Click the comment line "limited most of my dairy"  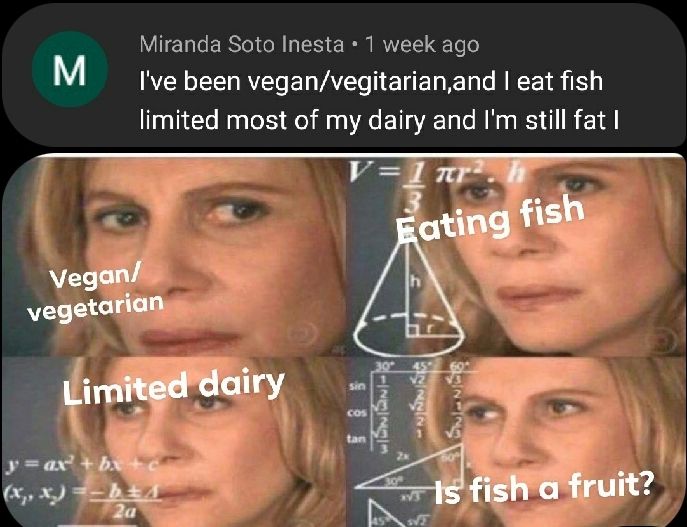(380, 121)
